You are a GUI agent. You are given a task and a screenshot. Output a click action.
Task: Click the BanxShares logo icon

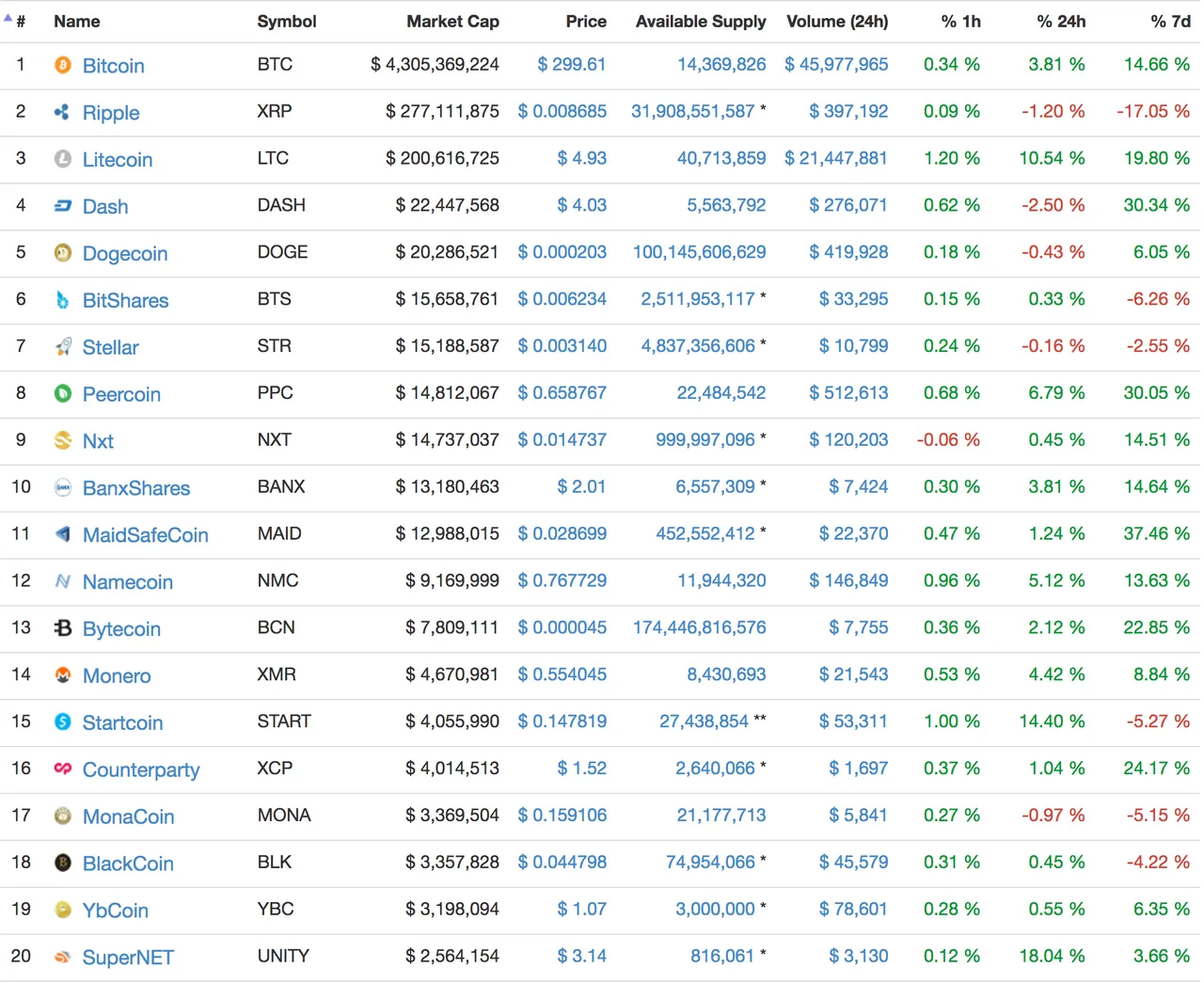coord(63,487)
